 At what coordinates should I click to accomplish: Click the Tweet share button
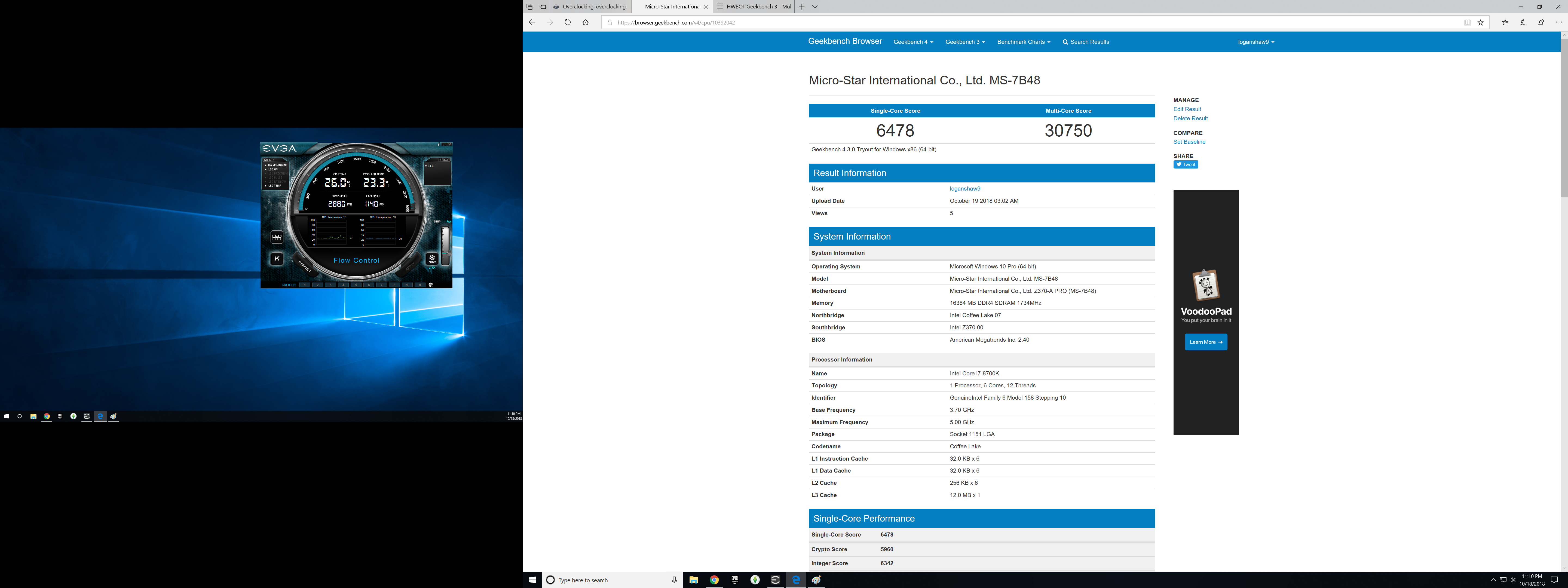coord(1186,164)
